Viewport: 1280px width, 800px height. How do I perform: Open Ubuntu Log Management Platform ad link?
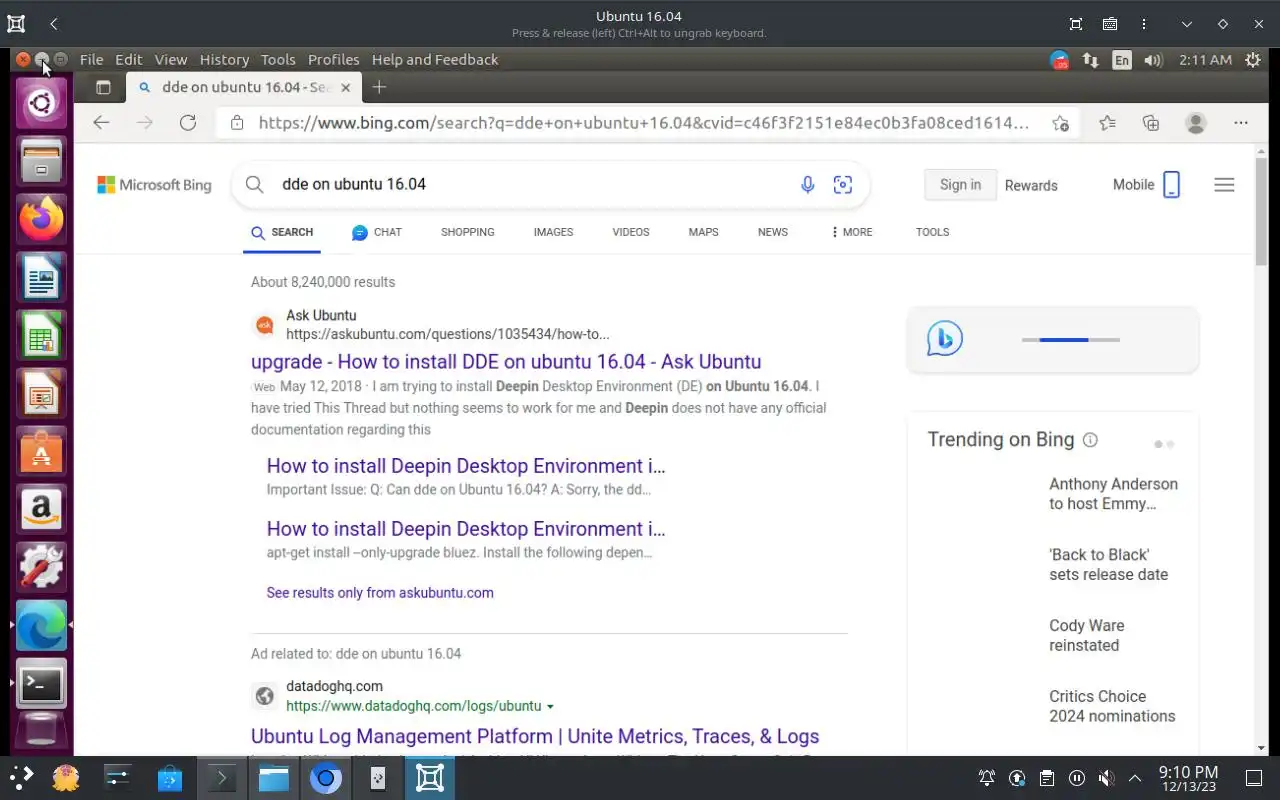coord(535,737)
